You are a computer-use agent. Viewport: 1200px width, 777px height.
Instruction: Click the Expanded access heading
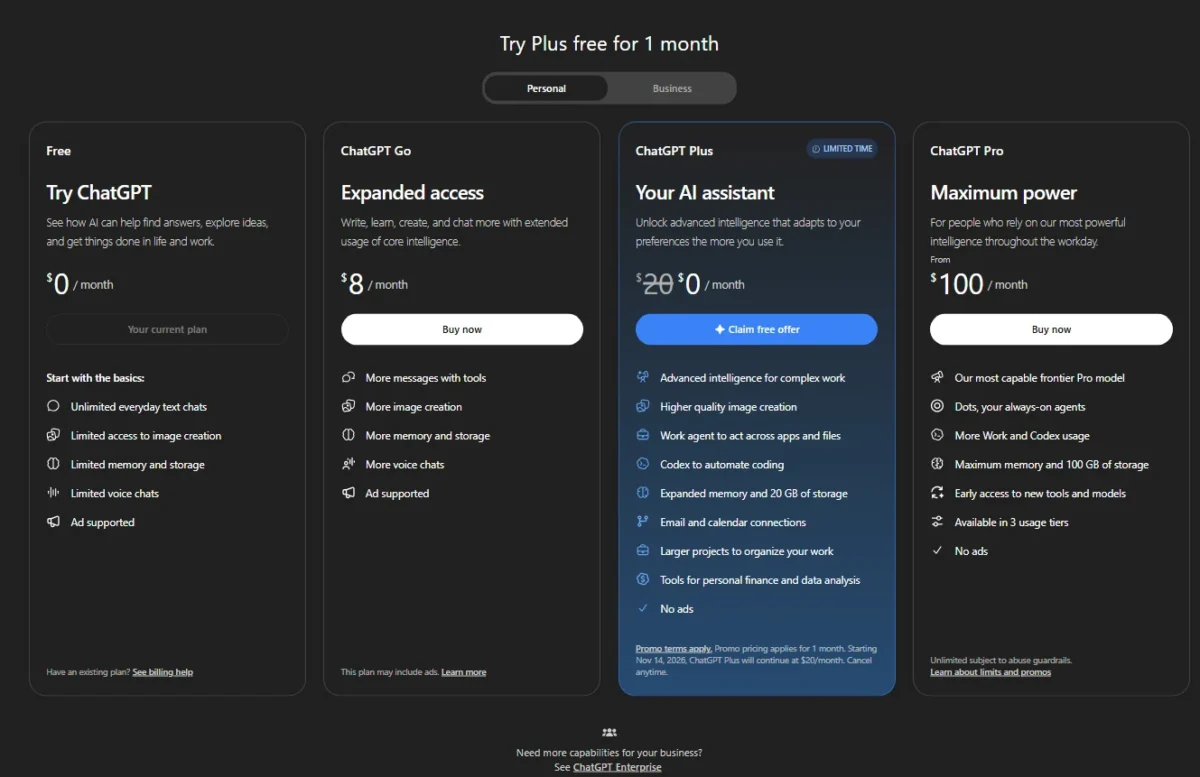coord(412,193)
